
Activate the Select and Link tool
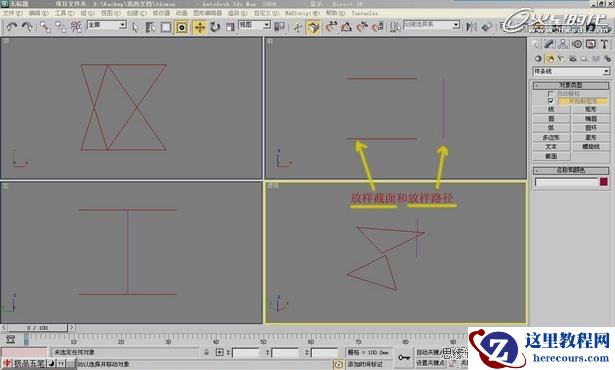tap(45, 27)
